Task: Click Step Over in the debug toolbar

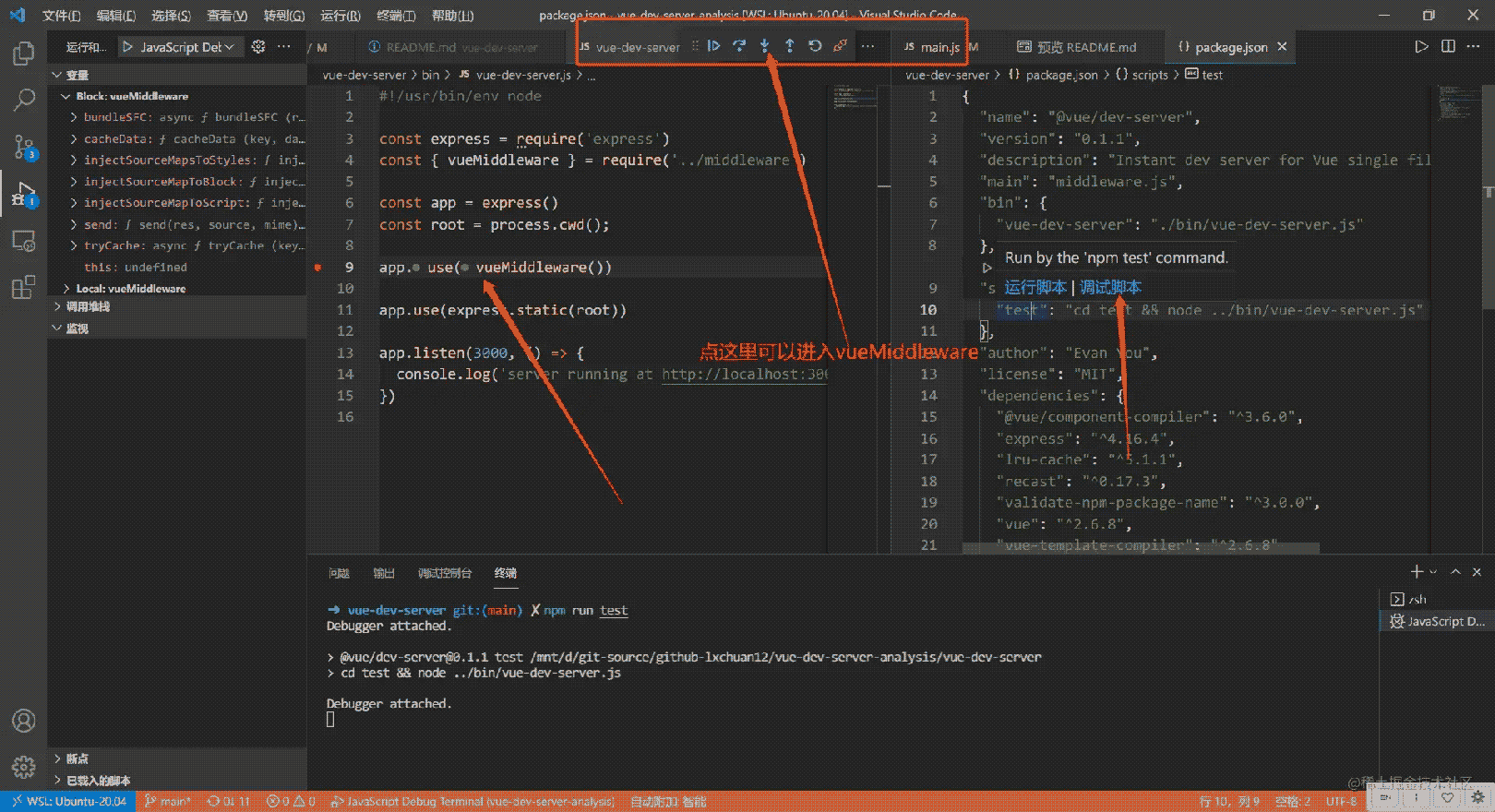Action: click(739, 46)
